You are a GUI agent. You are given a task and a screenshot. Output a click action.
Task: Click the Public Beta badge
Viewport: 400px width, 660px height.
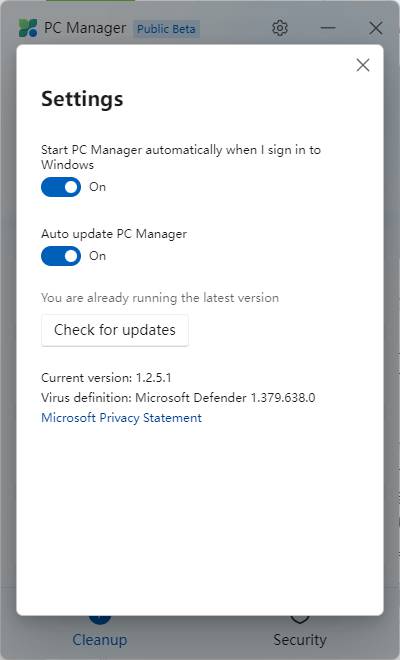[166, 29]
